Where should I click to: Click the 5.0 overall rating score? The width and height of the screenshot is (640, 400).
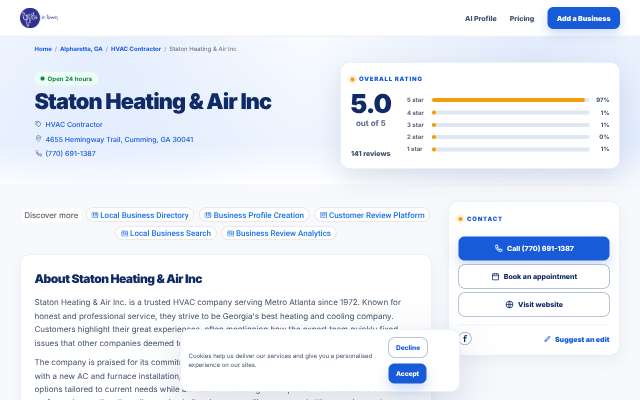(371, 103)
